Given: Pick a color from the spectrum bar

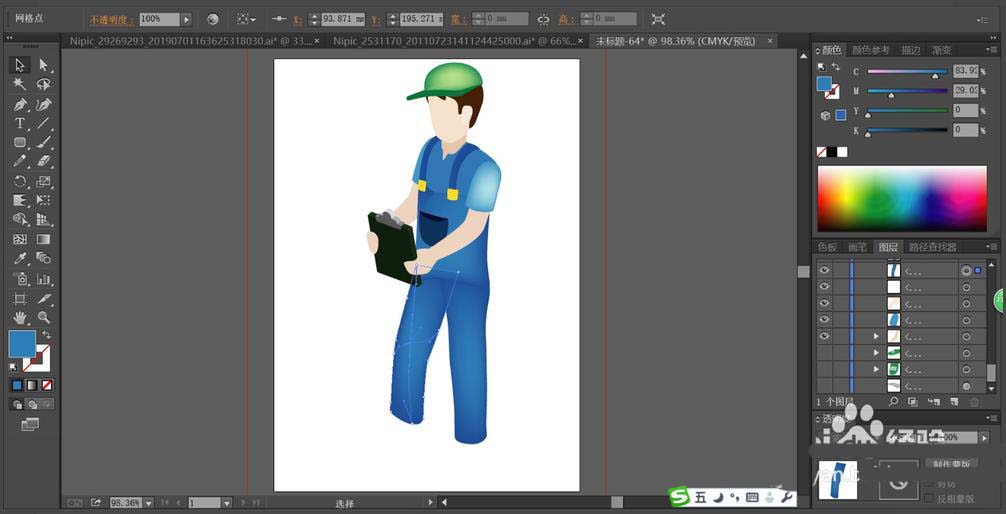Looking at the screenshot, I should point(901,198).
